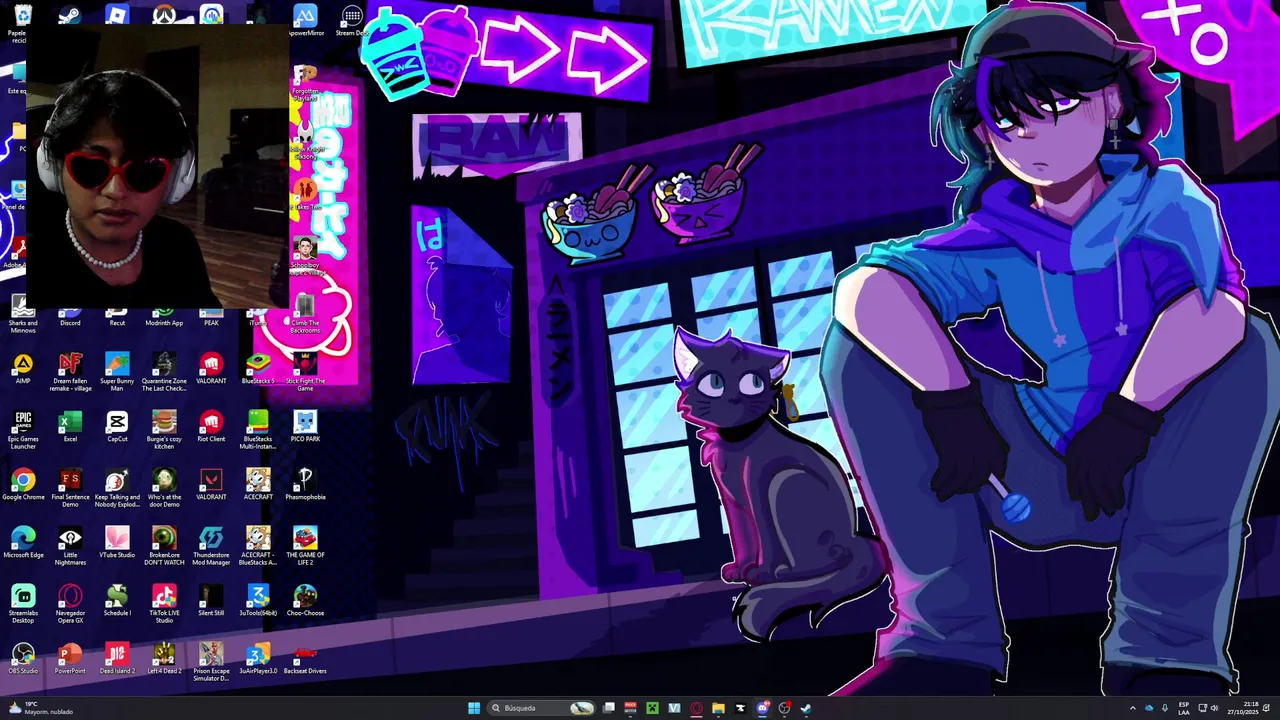The height and width of the screenshot is (720, 1280).
Task: Click the webcam overlay window
Action: (x=157, y=166)
